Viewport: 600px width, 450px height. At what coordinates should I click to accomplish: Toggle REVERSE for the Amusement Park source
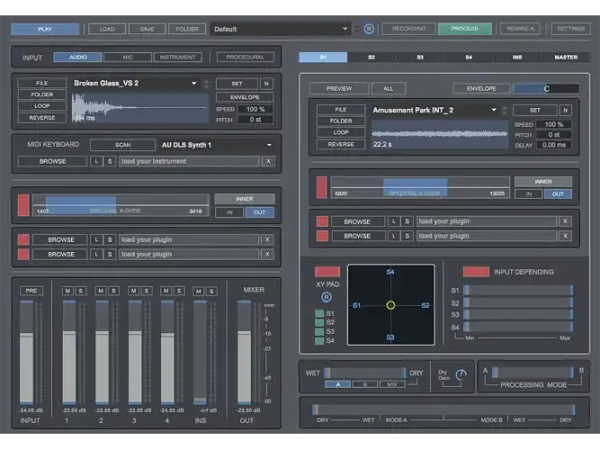[341, 144]
